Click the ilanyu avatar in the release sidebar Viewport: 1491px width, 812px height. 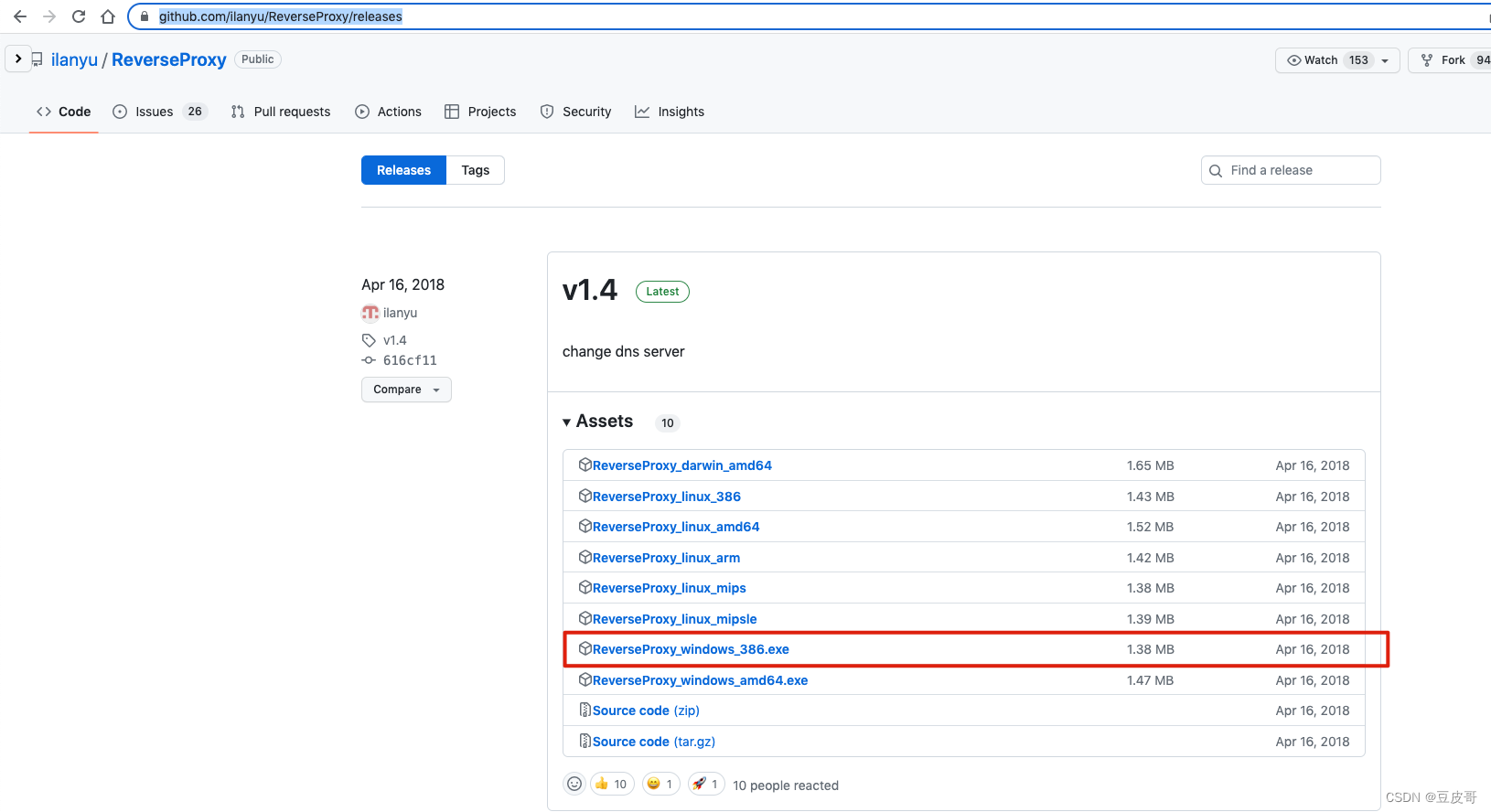[x=370, y=313]
